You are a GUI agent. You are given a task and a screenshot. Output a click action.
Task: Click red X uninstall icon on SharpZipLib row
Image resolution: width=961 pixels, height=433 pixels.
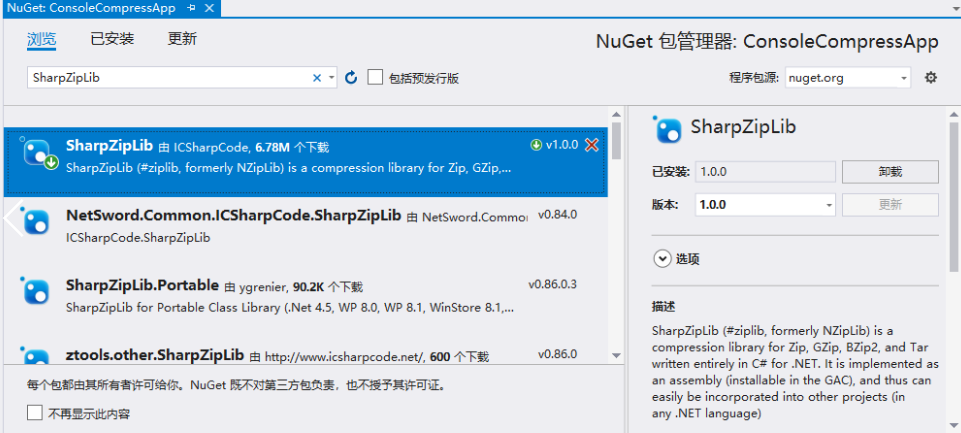[591, 145]
